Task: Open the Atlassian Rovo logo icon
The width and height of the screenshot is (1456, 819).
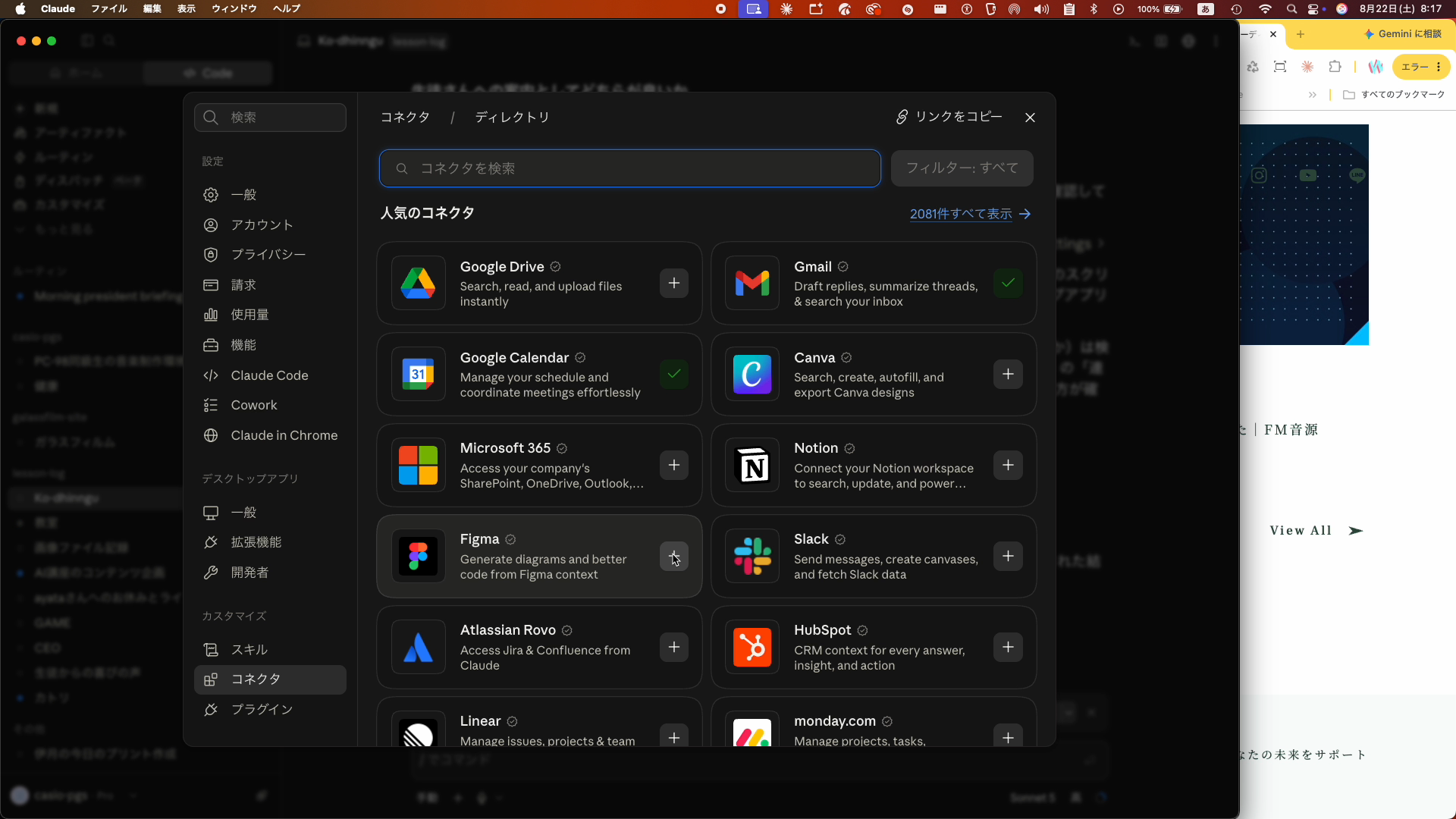Action: click(418, 647)
